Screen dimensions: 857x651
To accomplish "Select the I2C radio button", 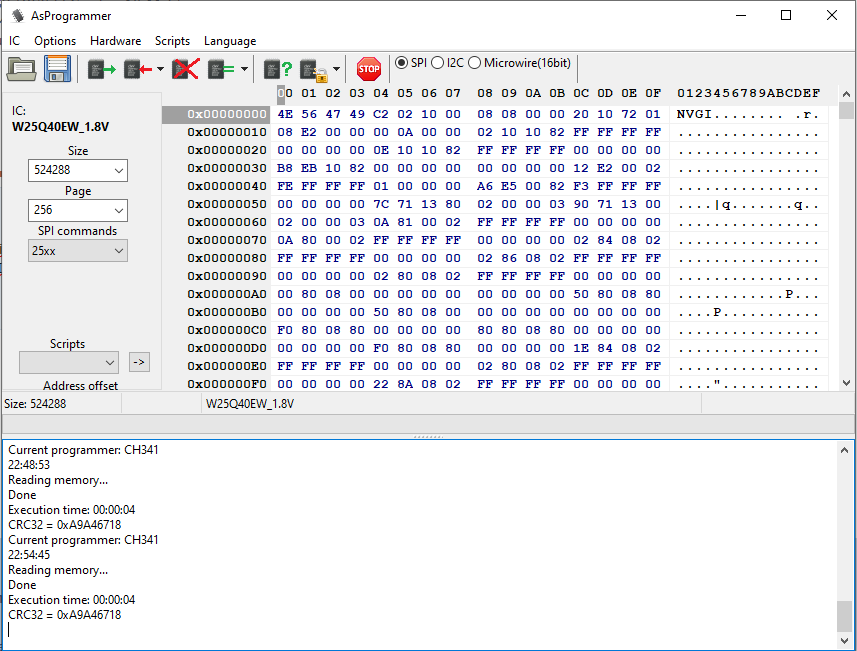I will tap(437, 63).
